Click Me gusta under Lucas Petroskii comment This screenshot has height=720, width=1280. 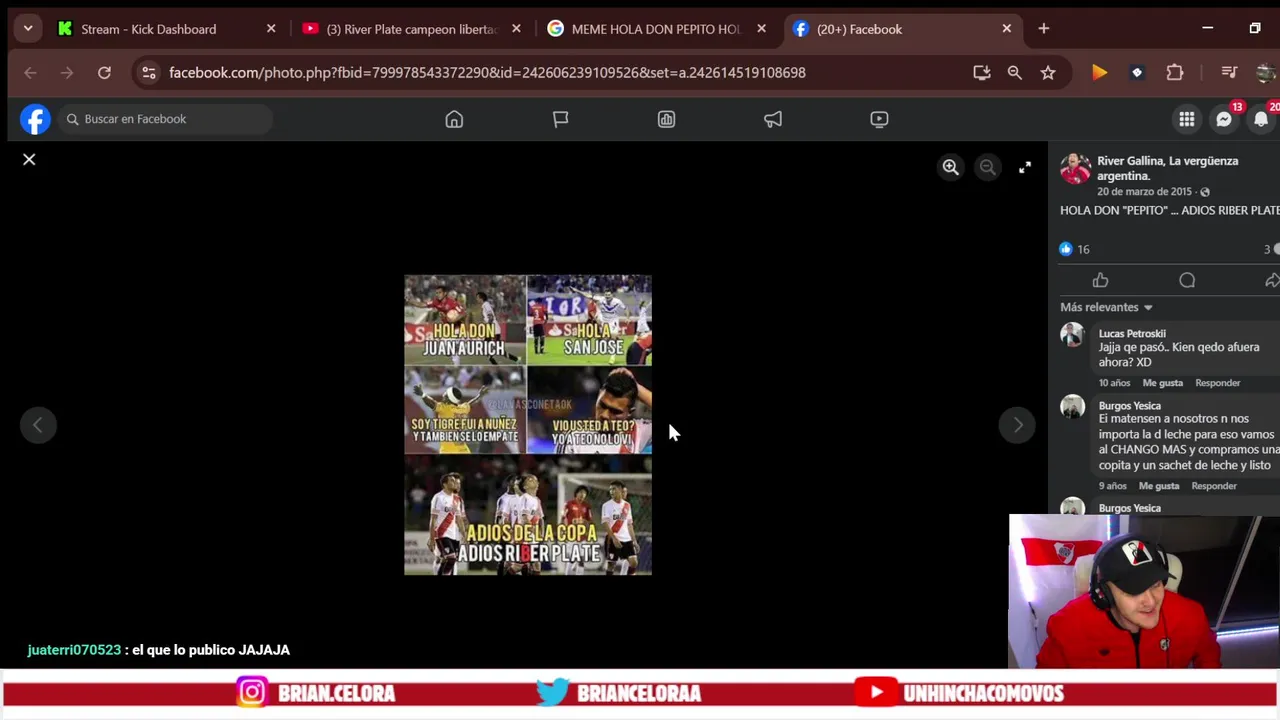1162,383
